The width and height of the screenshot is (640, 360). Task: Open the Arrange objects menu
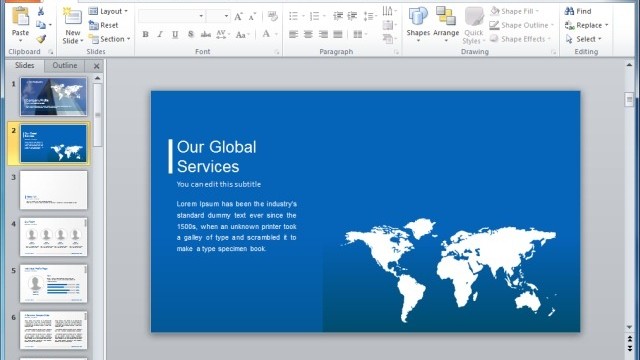(446, 24)
